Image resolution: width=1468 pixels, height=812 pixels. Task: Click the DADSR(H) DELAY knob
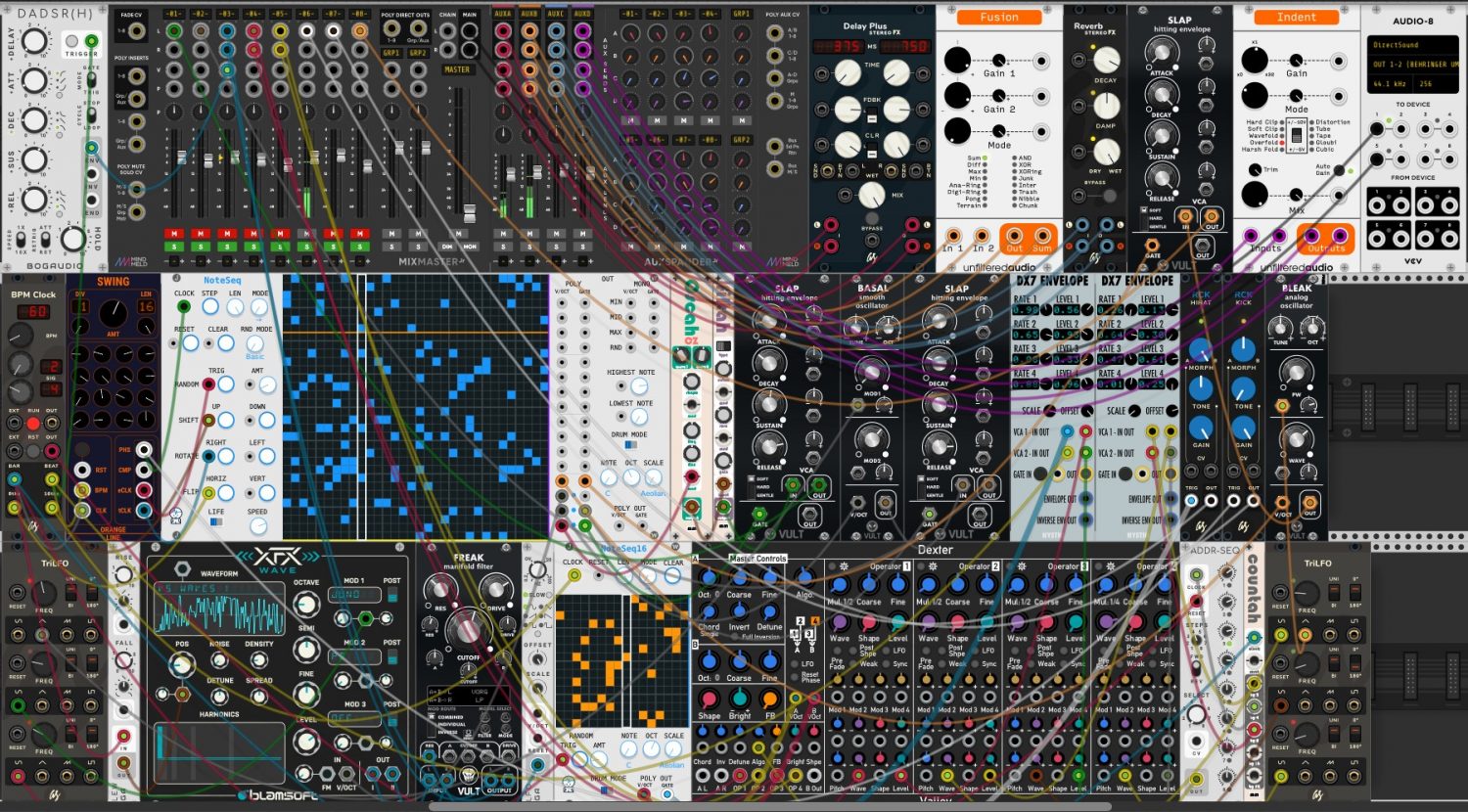[x=34, y=41]
